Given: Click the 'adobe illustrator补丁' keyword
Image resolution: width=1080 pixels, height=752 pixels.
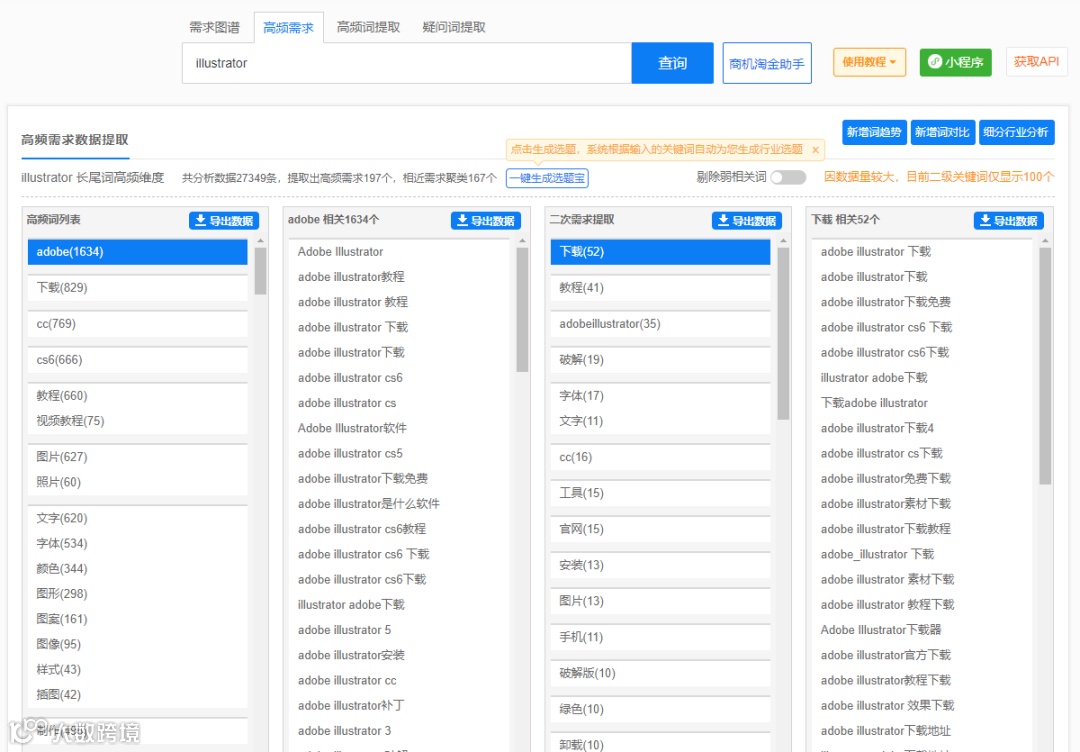Looking at the screenshot, I should (351, 706).
